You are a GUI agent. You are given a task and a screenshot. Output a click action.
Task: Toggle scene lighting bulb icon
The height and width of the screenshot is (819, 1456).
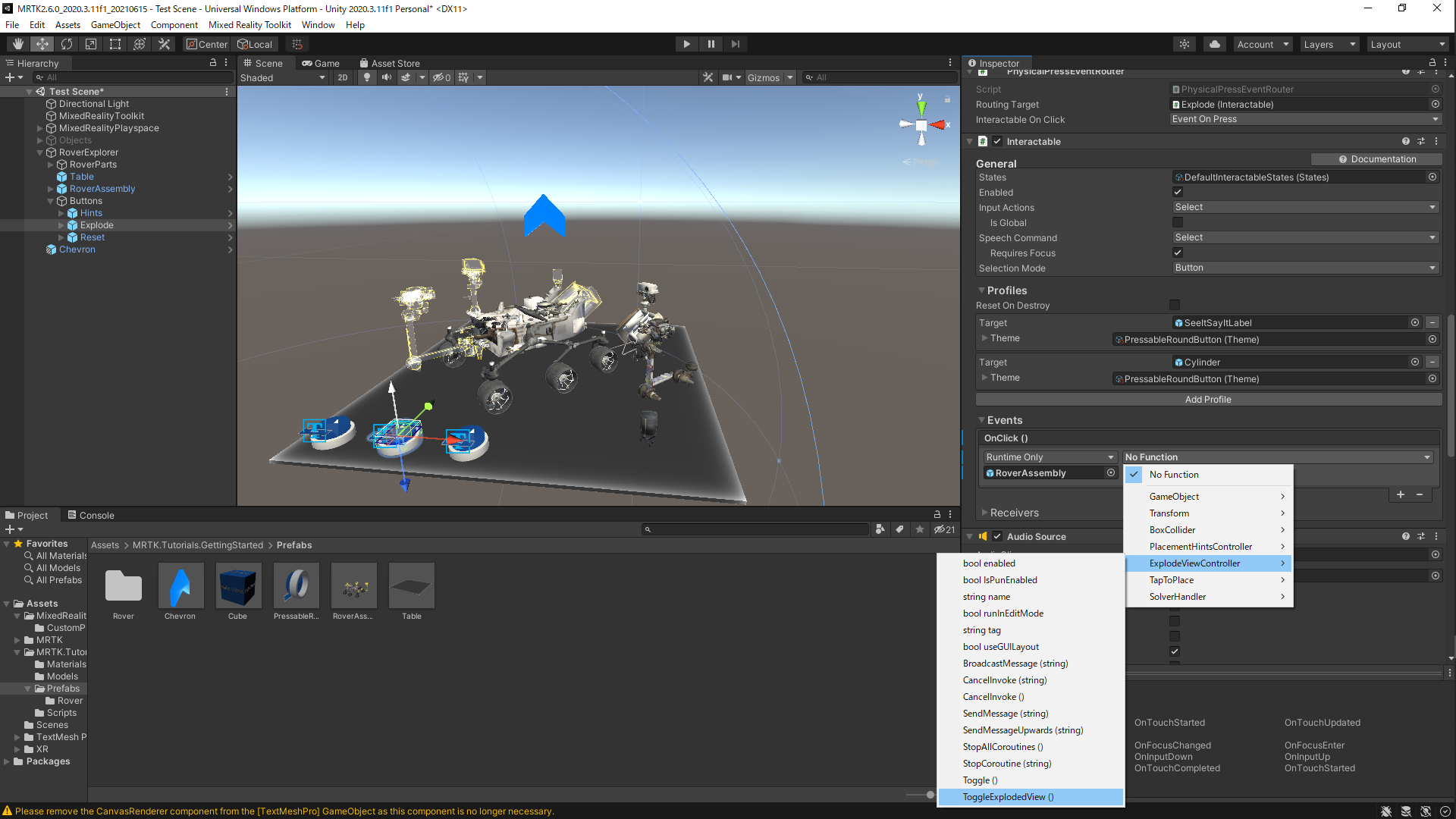[367, 77]
